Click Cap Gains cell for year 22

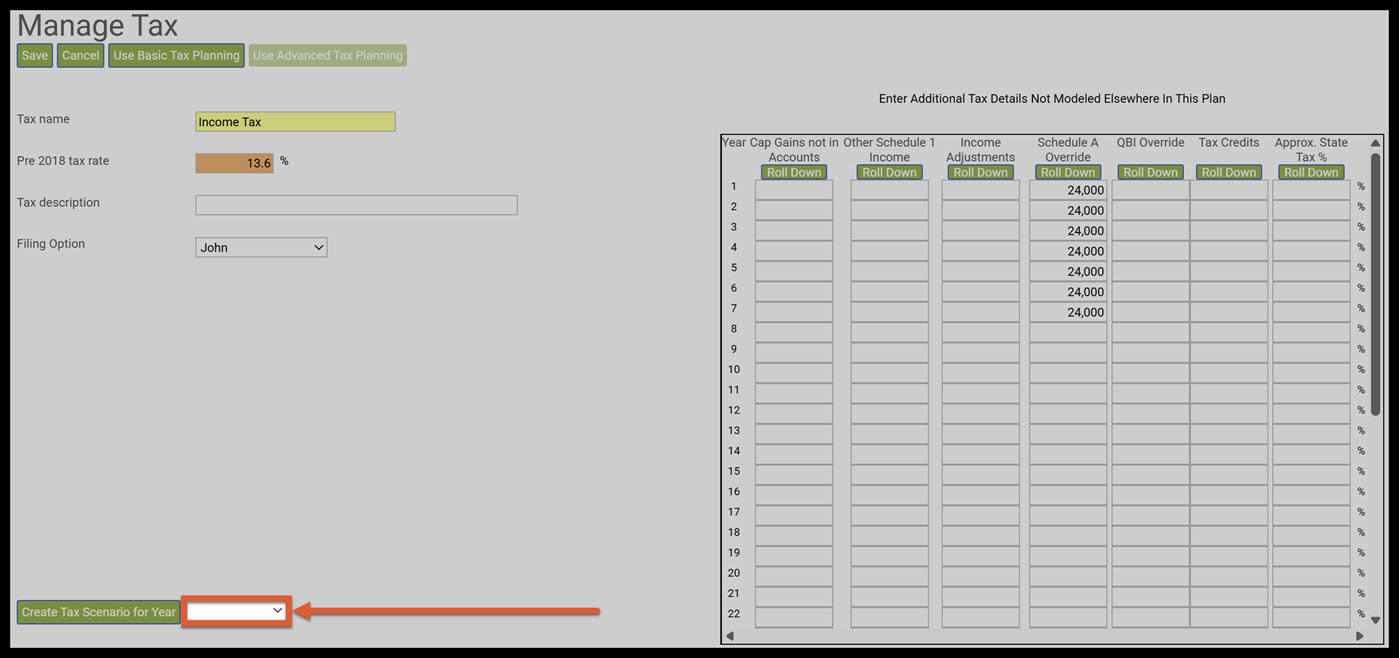click(x=794, y=617)
